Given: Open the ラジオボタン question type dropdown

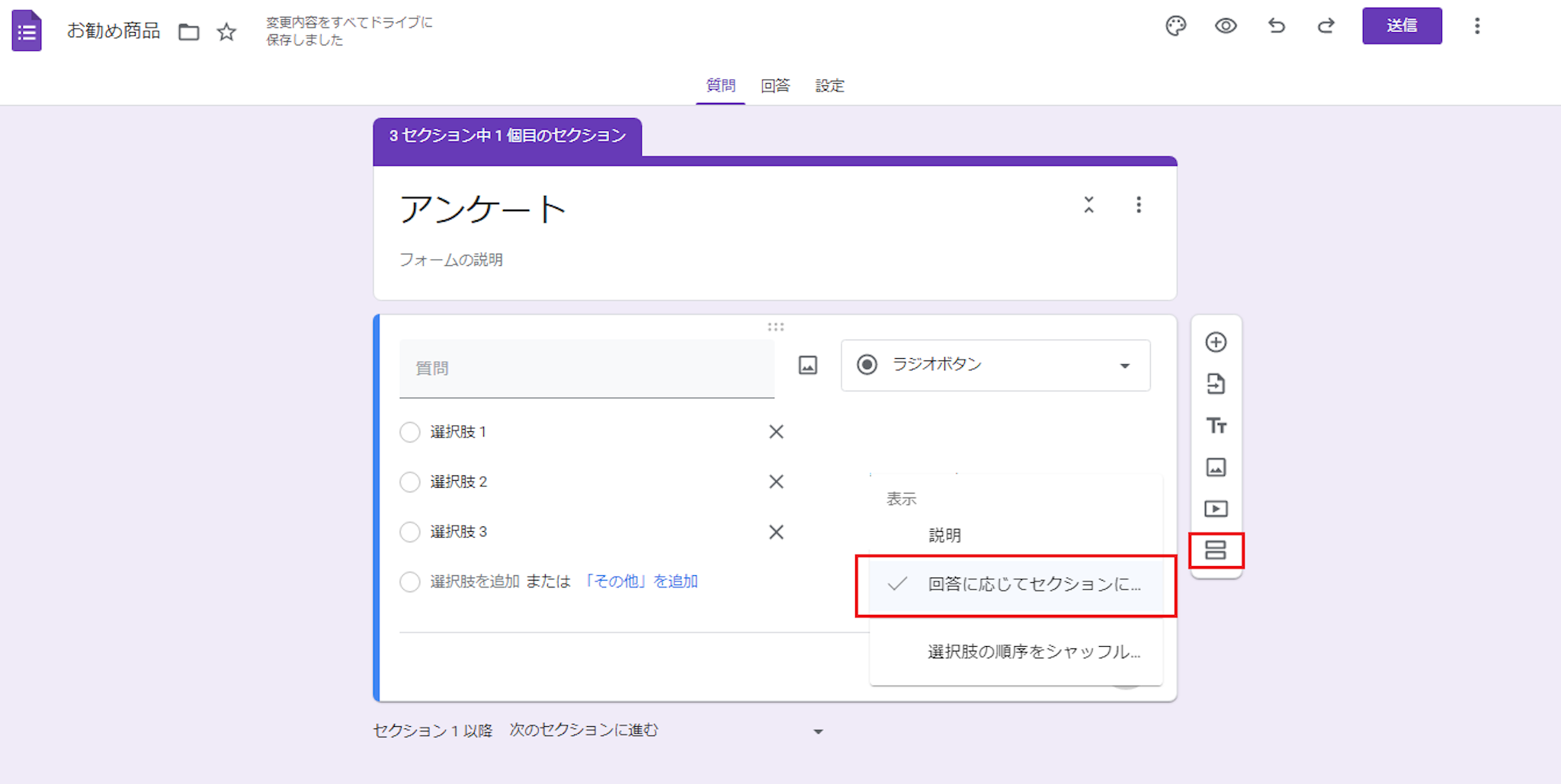Looking at the screenshot, I should (995, 365).
